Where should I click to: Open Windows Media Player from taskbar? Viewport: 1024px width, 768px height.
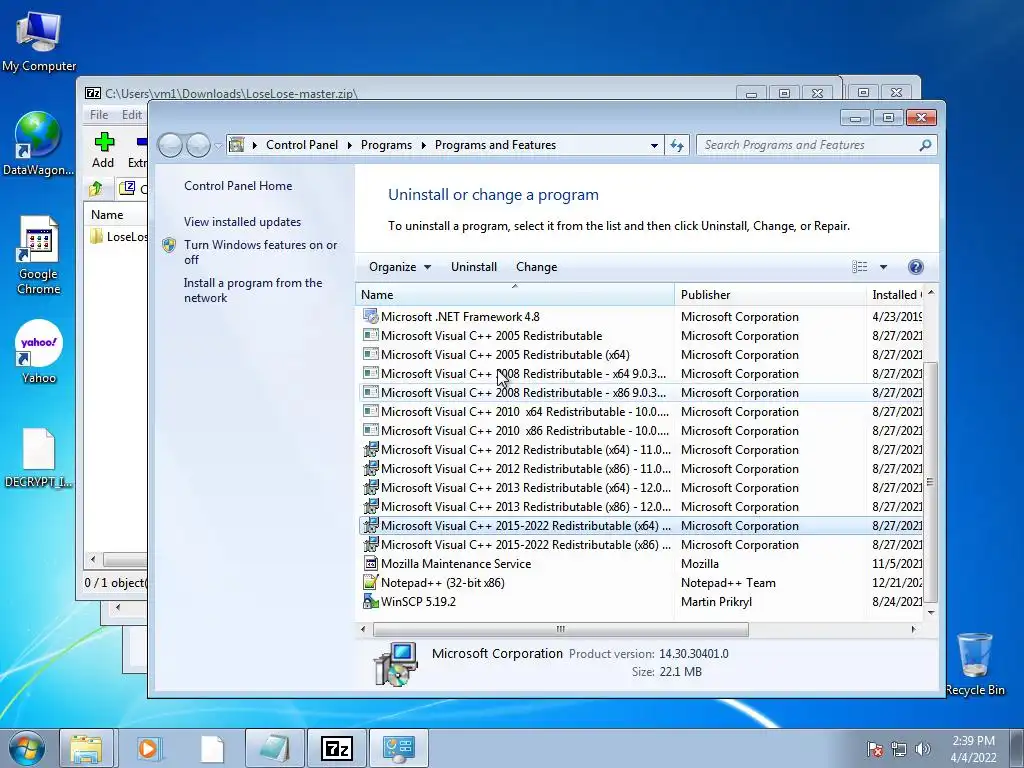(149, 748)
